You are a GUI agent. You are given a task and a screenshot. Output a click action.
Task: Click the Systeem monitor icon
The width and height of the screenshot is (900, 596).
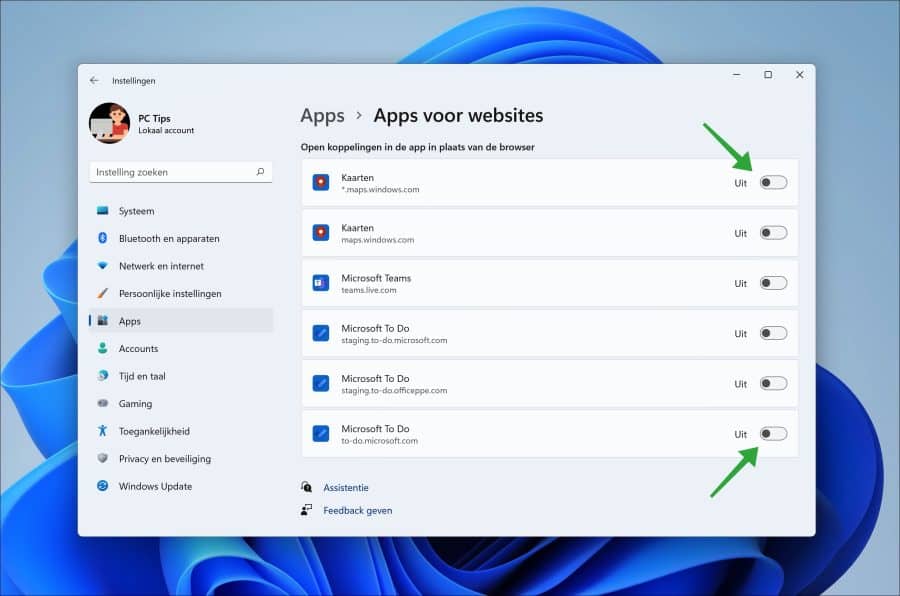click(x=103, y=211)
